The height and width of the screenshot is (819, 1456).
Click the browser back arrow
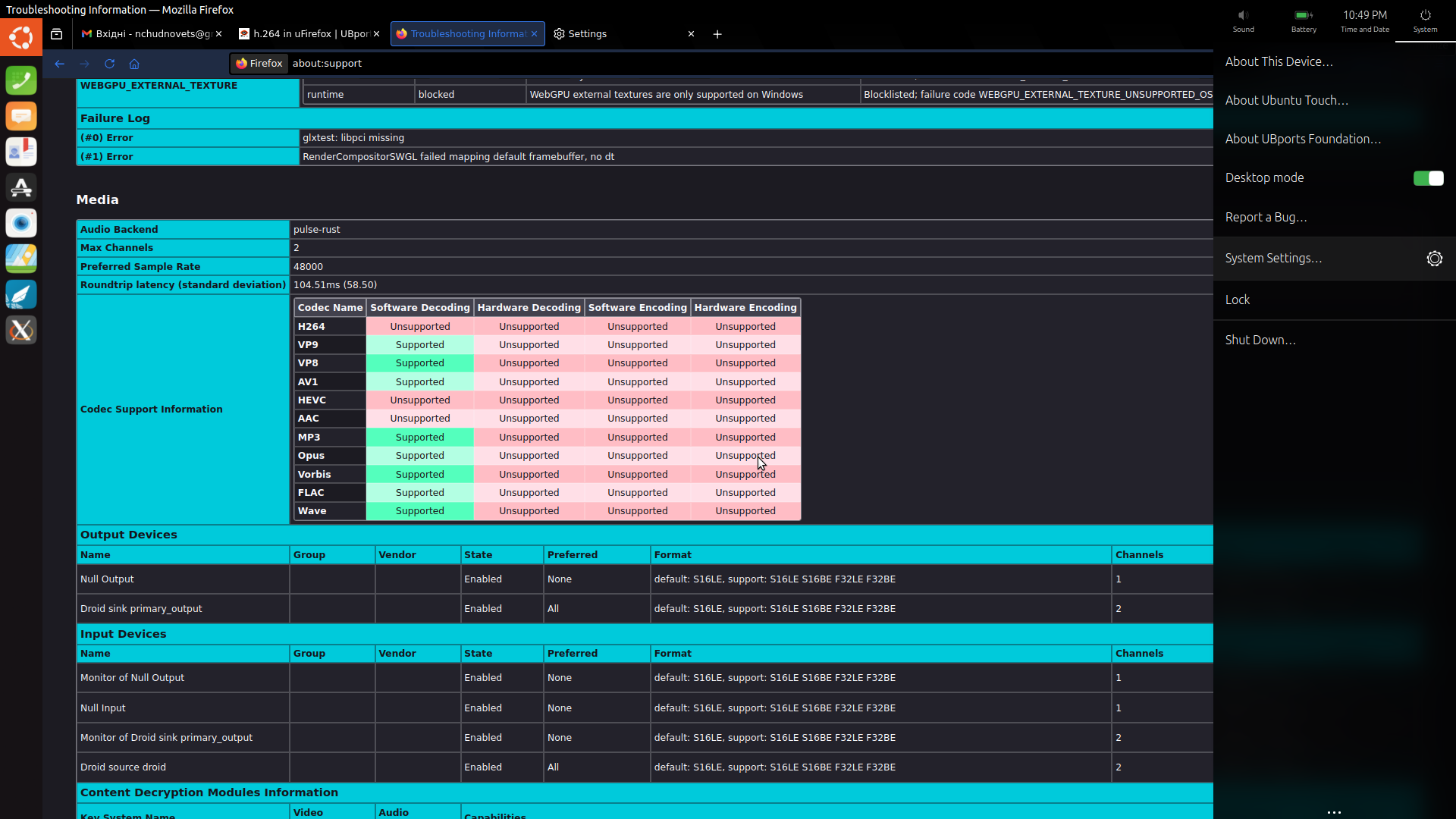[59, 64]
